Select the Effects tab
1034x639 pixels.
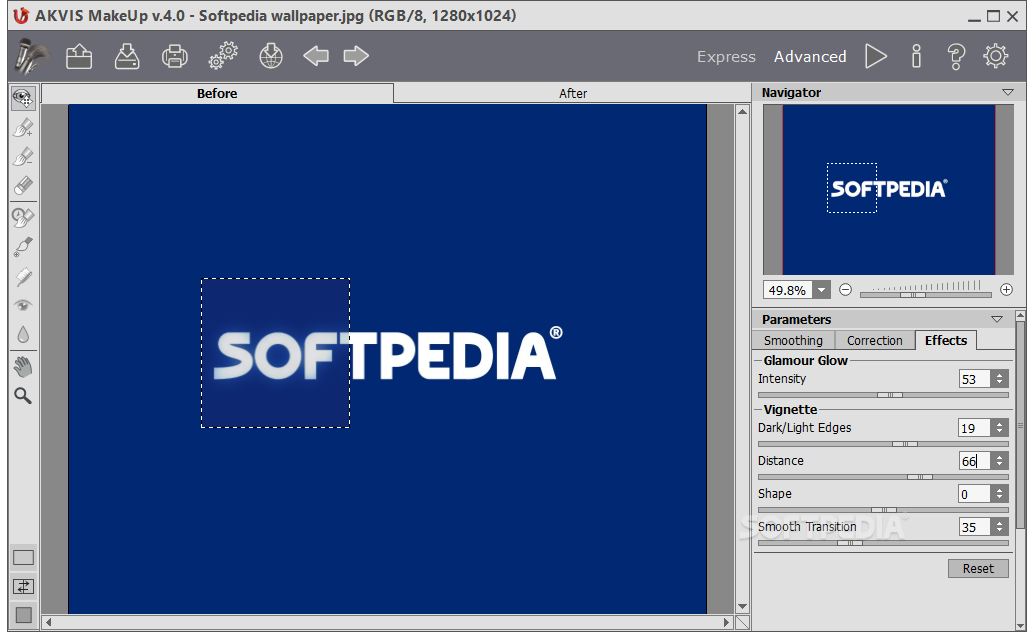(946, 340)
